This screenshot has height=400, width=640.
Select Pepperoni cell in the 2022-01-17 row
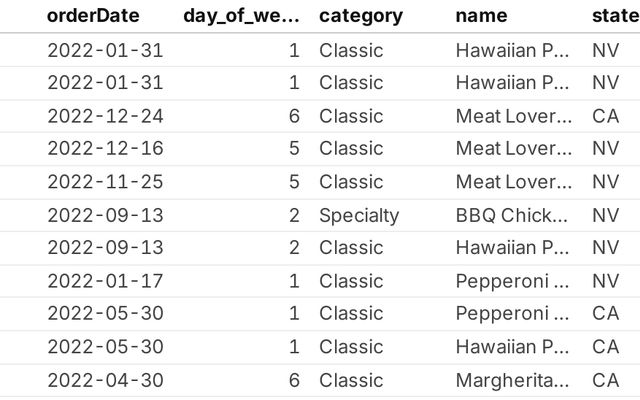click(512, 281)
